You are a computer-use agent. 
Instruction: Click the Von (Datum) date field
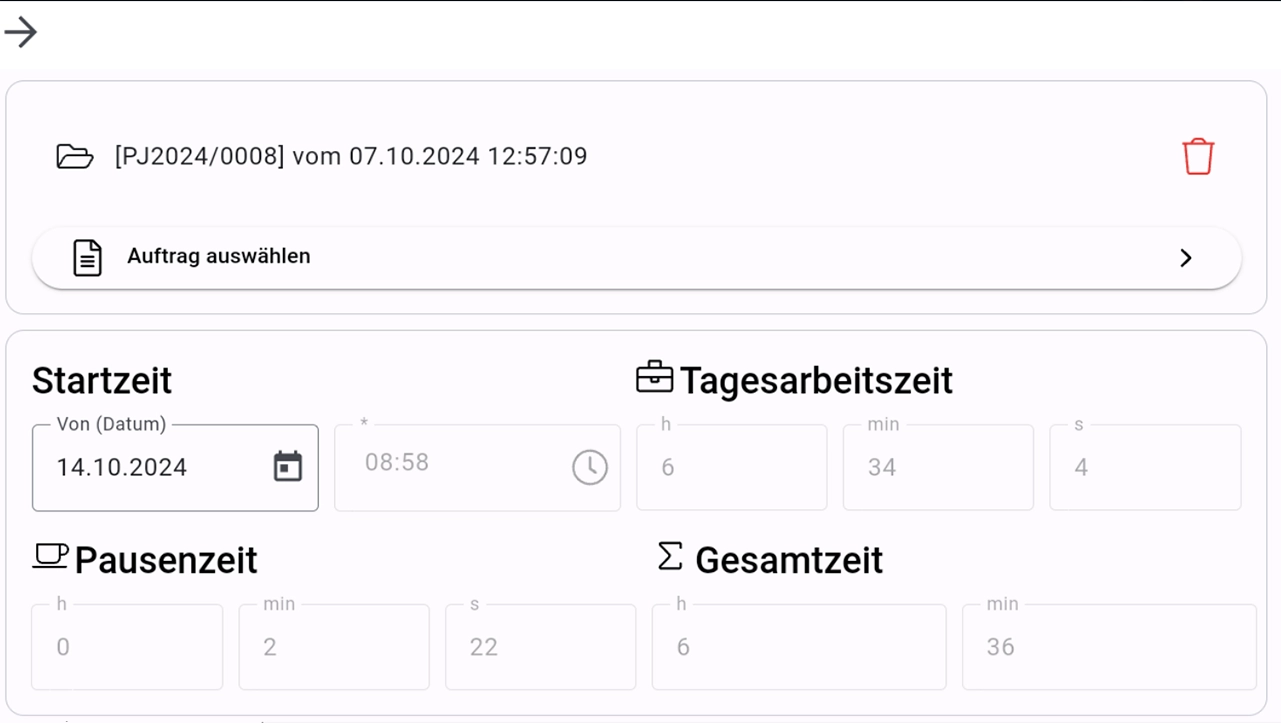(150, 468)
